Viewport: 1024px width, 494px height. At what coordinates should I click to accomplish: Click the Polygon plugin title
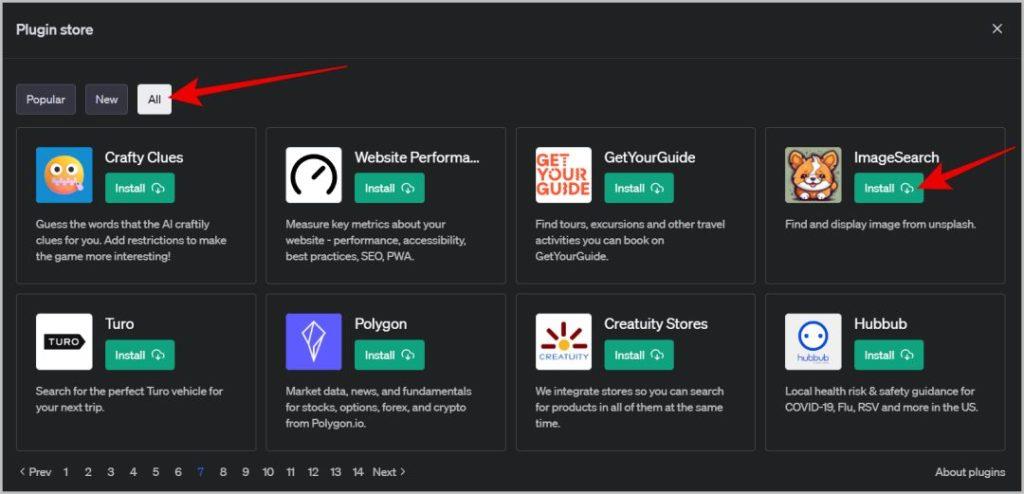381,324
